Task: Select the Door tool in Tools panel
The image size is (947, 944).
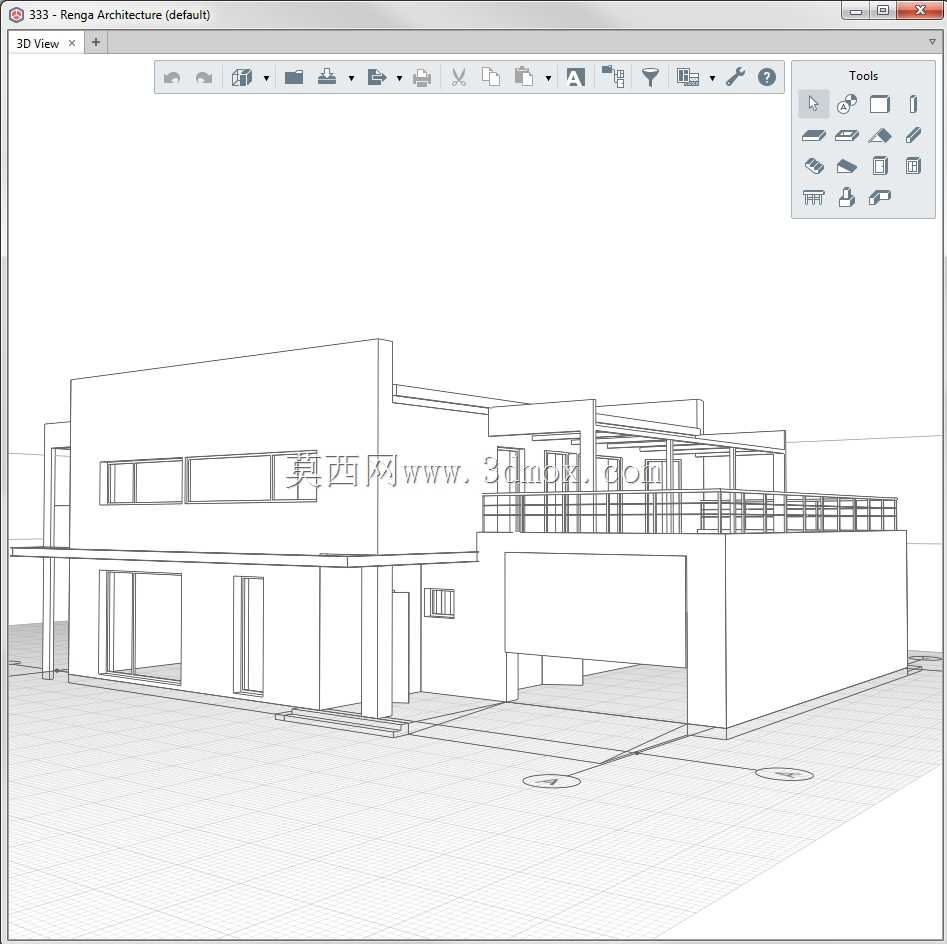Action: pyautogui.click(x=880, y=165)
